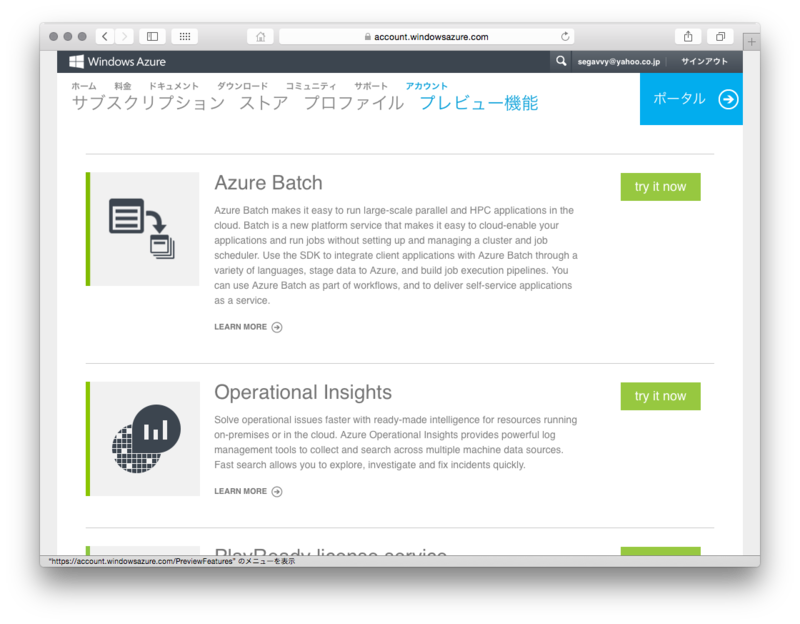This screenshot has width=800, height=624.
Task: Click the arrow circle beside ポータル
Action: [x=728, y=99]
